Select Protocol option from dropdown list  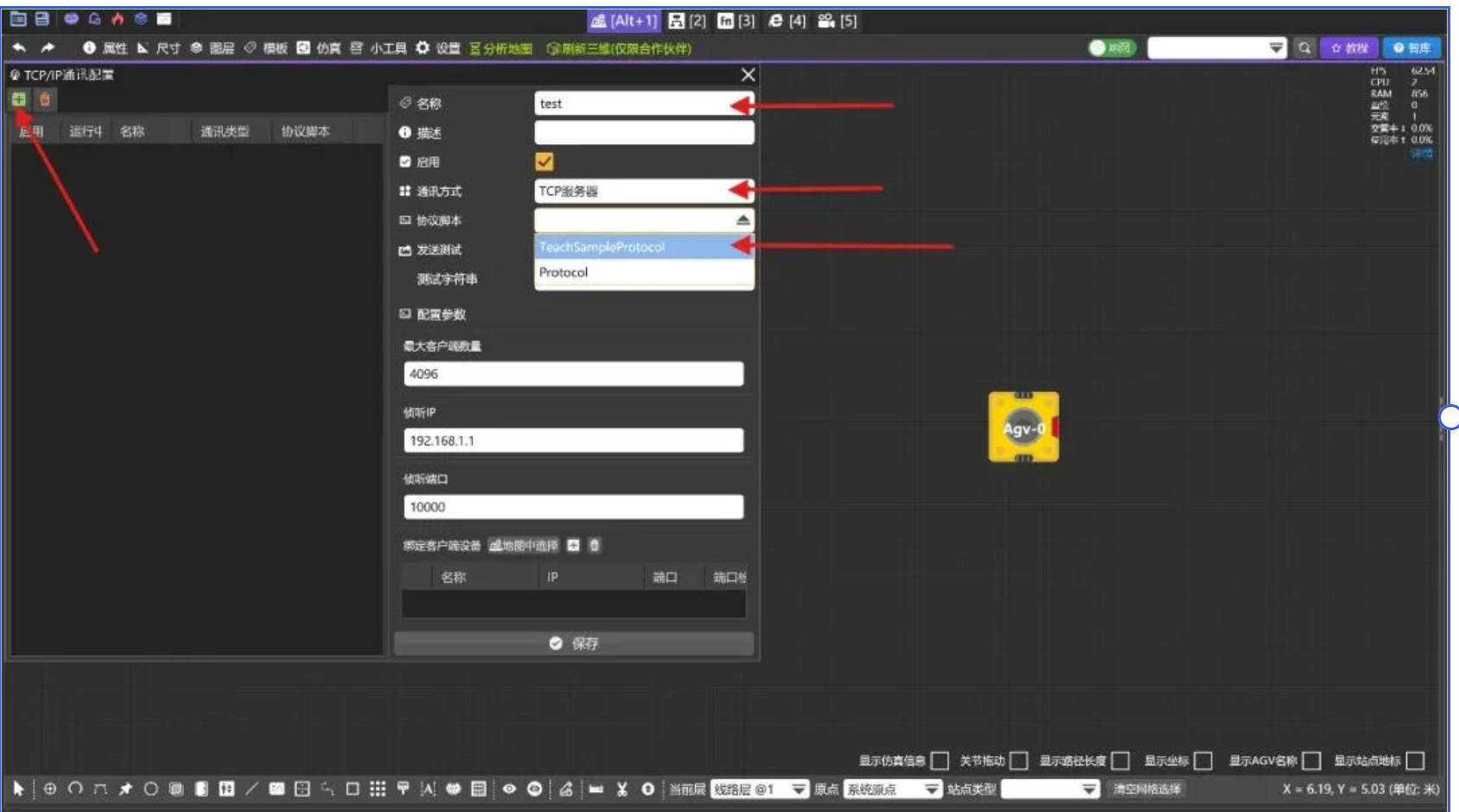pyautogui.click(x=644, y=272)
